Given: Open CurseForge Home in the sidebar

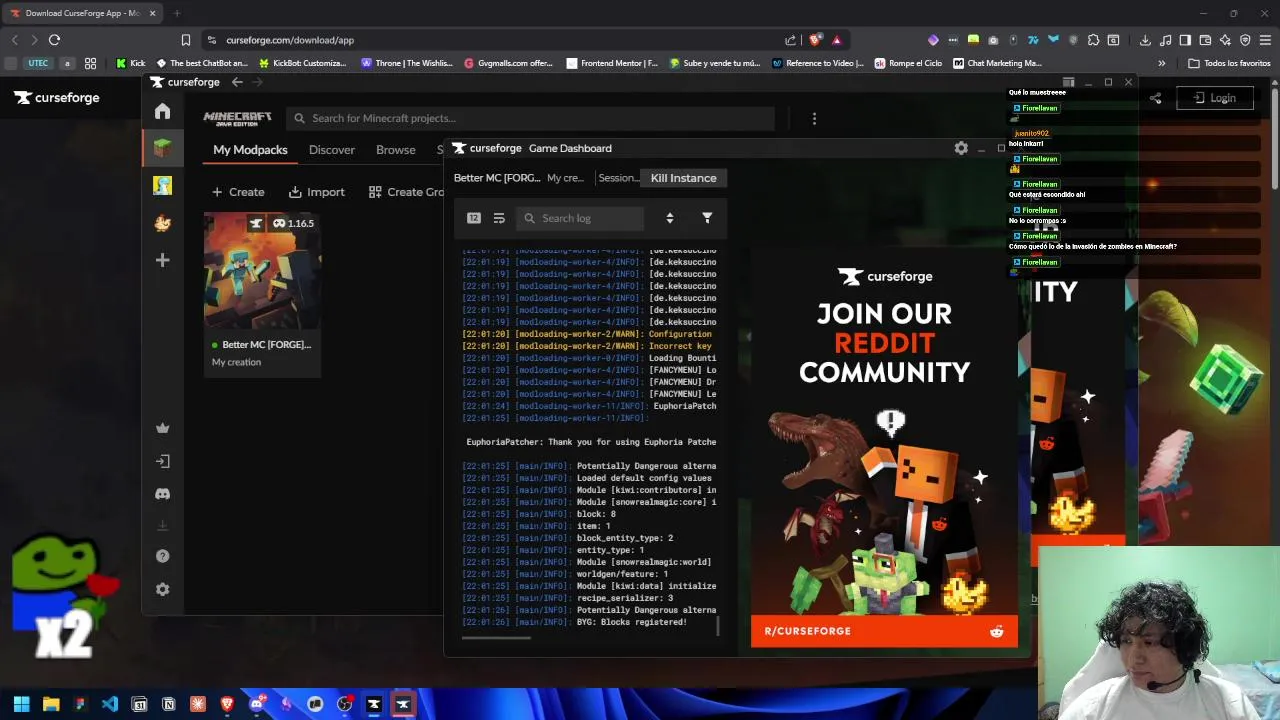Looking at the screenshot, I should click(x=163, y=111).
